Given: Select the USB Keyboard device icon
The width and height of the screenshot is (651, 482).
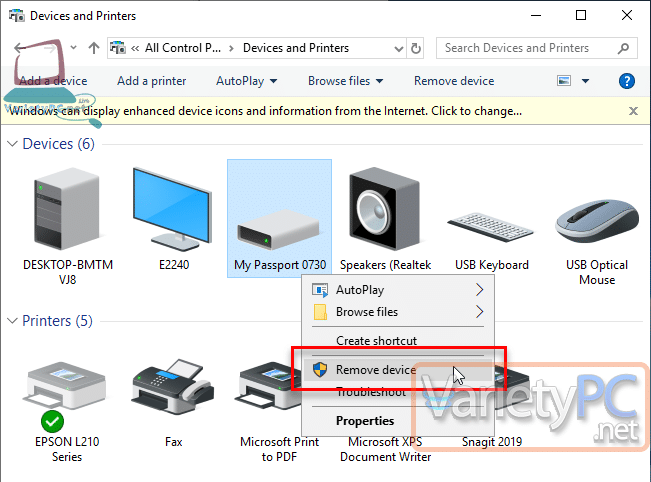Looking at the screenshot, I should tap(490, 227).
